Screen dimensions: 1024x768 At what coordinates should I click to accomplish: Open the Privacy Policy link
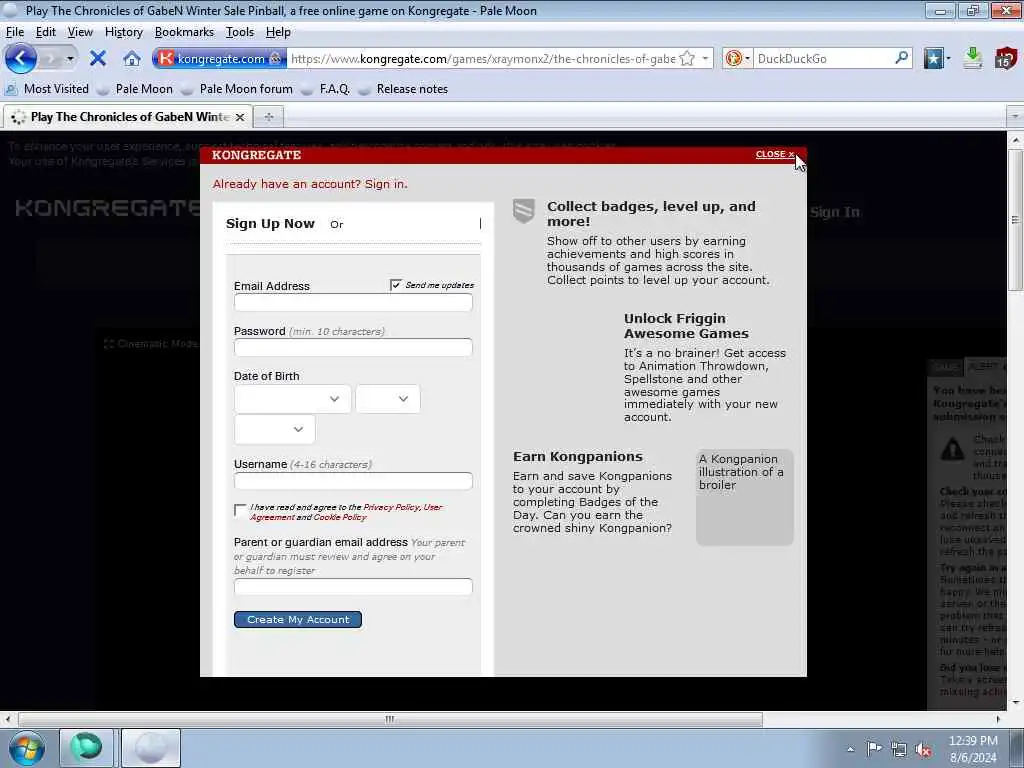(x=391, y=507)
